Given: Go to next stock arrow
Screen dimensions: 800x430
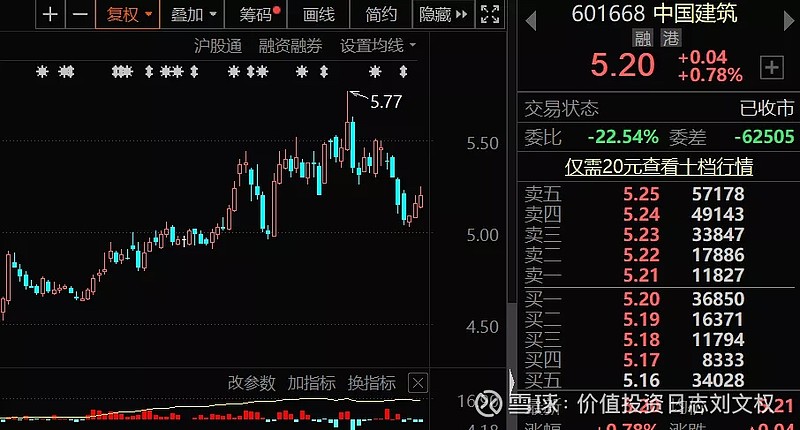Looking at the screenshot, I should (x=788, y=20).
